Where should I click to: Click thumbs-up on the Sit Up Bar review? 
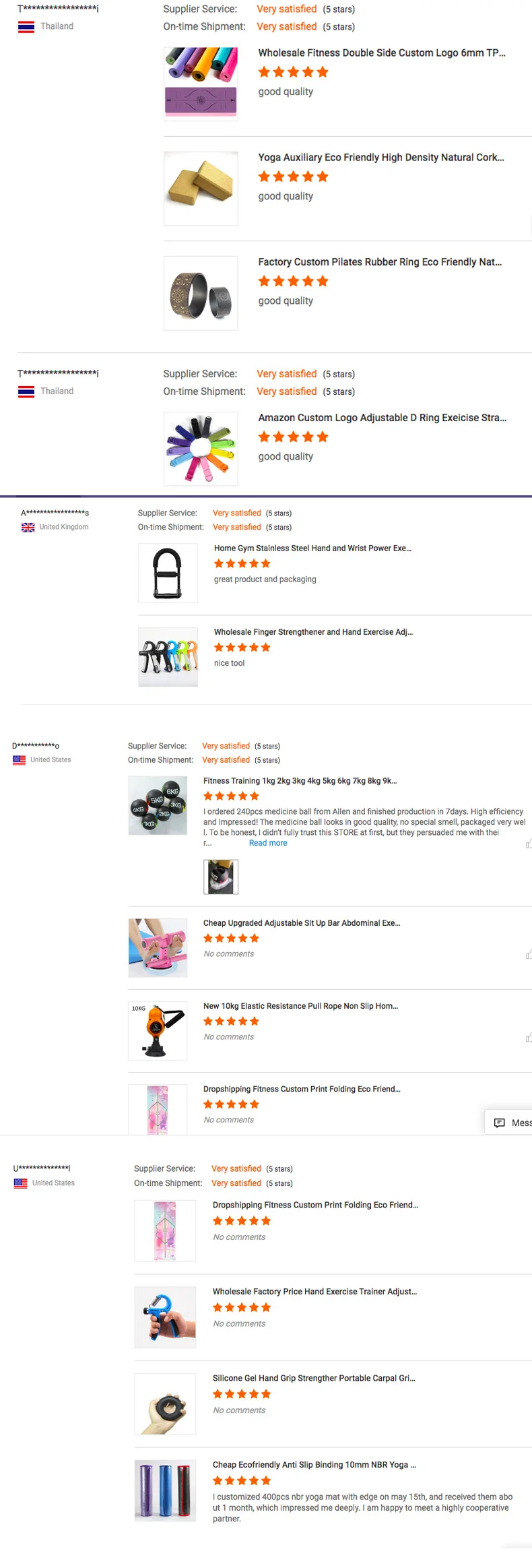pyautogui.click(x=529, y=954)
